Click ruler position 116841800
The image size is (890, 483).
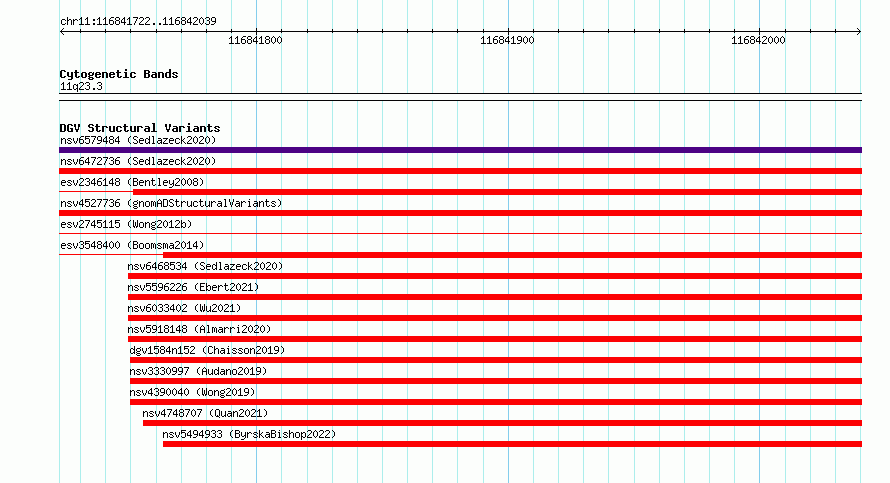pos(255,40)
